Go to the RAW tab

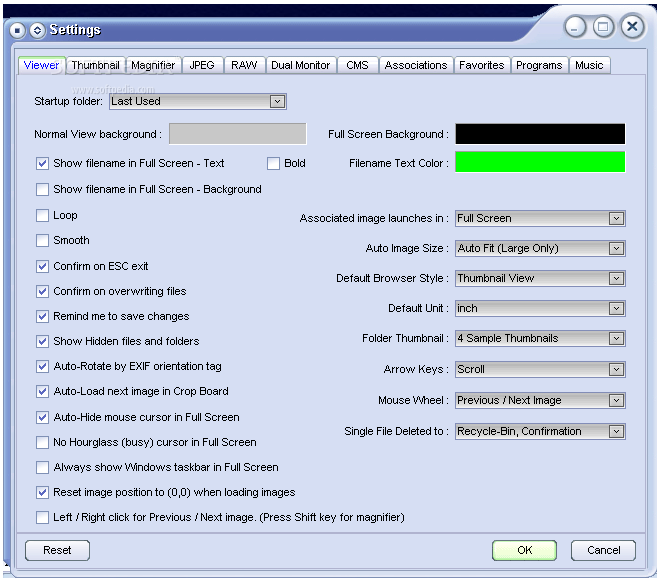[244, 65]
